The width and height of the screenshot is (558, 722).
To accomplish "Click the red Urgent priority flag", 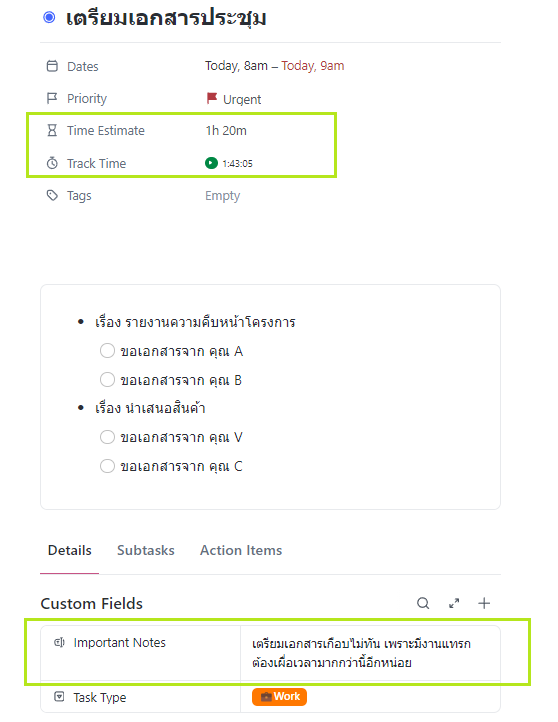I will (x=212, y=98).
